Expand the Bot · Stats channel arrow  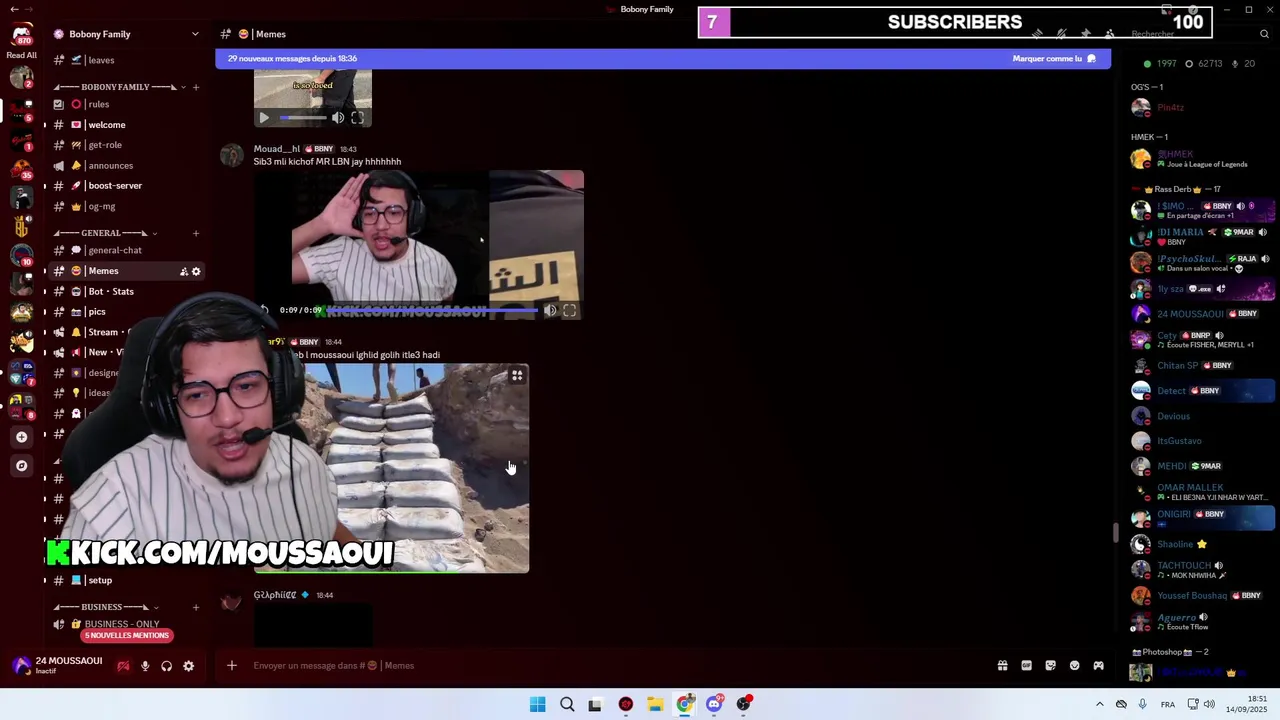tap(44, 291)
